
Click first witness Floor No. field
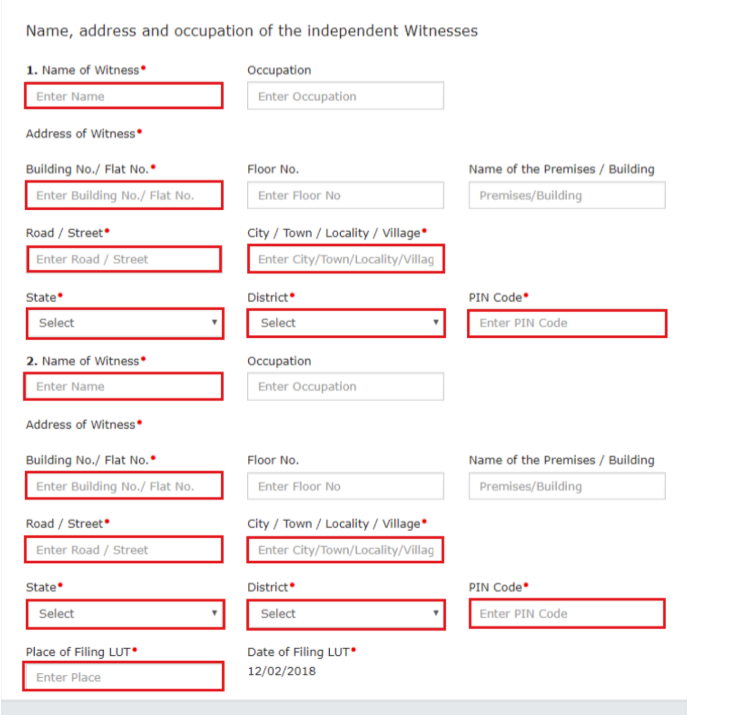coord(345,196)
